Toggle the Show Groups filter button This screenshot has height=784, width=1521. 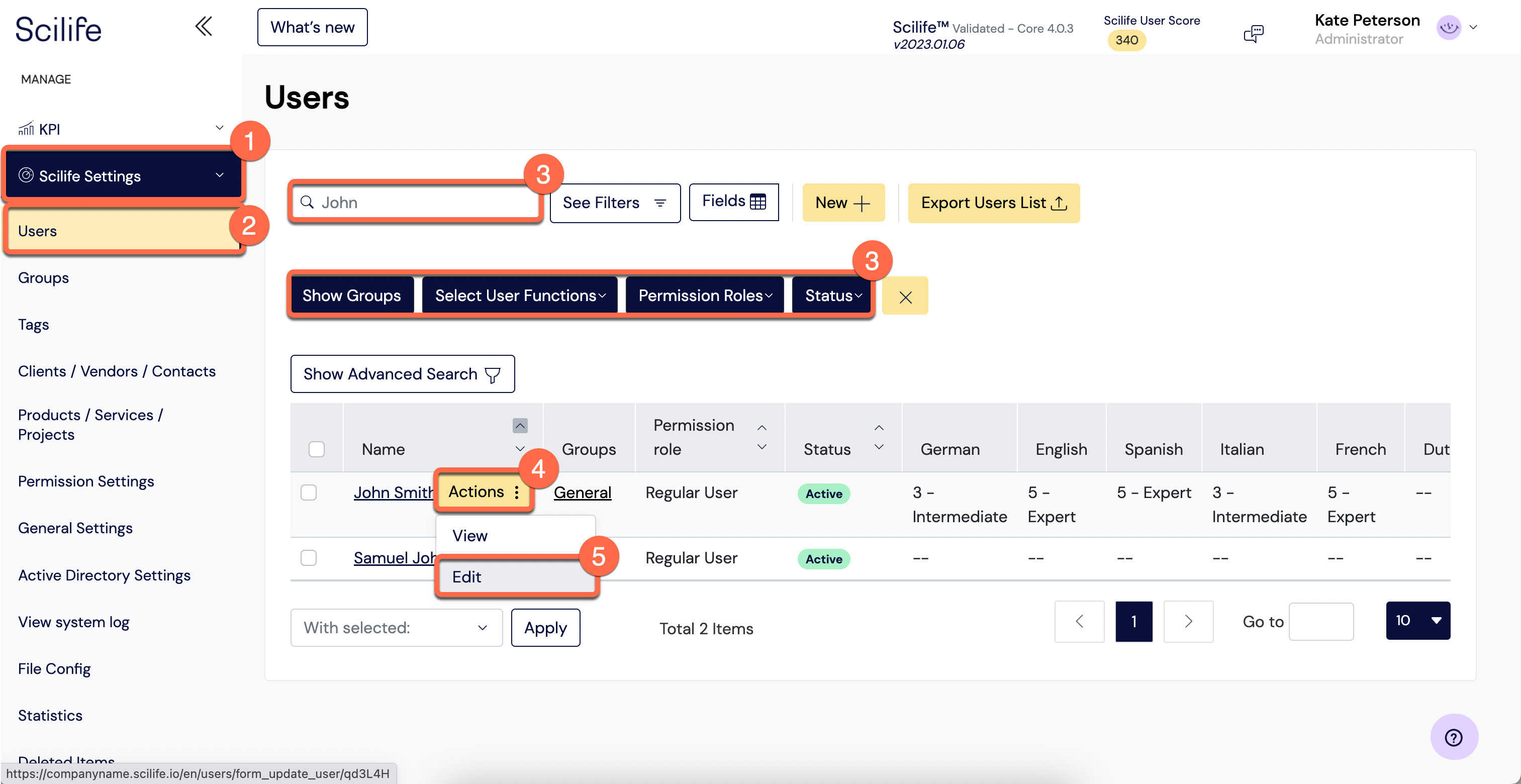pos(351,295)
